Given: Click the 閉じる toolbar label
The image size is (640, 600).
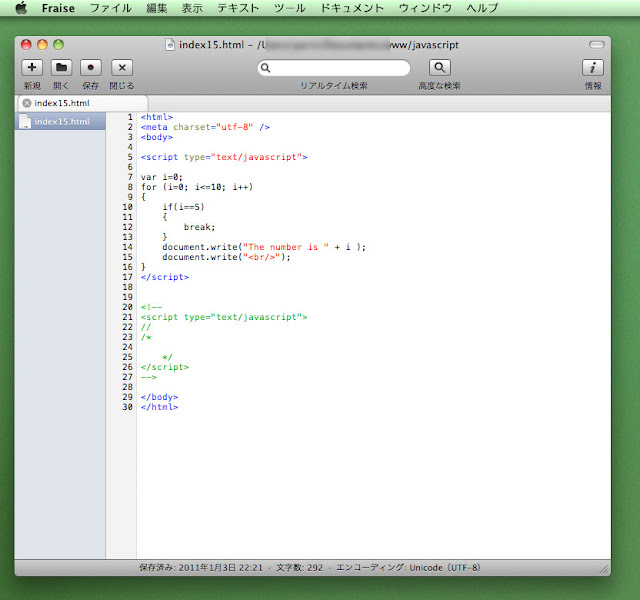Looking at the screenshot, I should (x=122, y=86).
